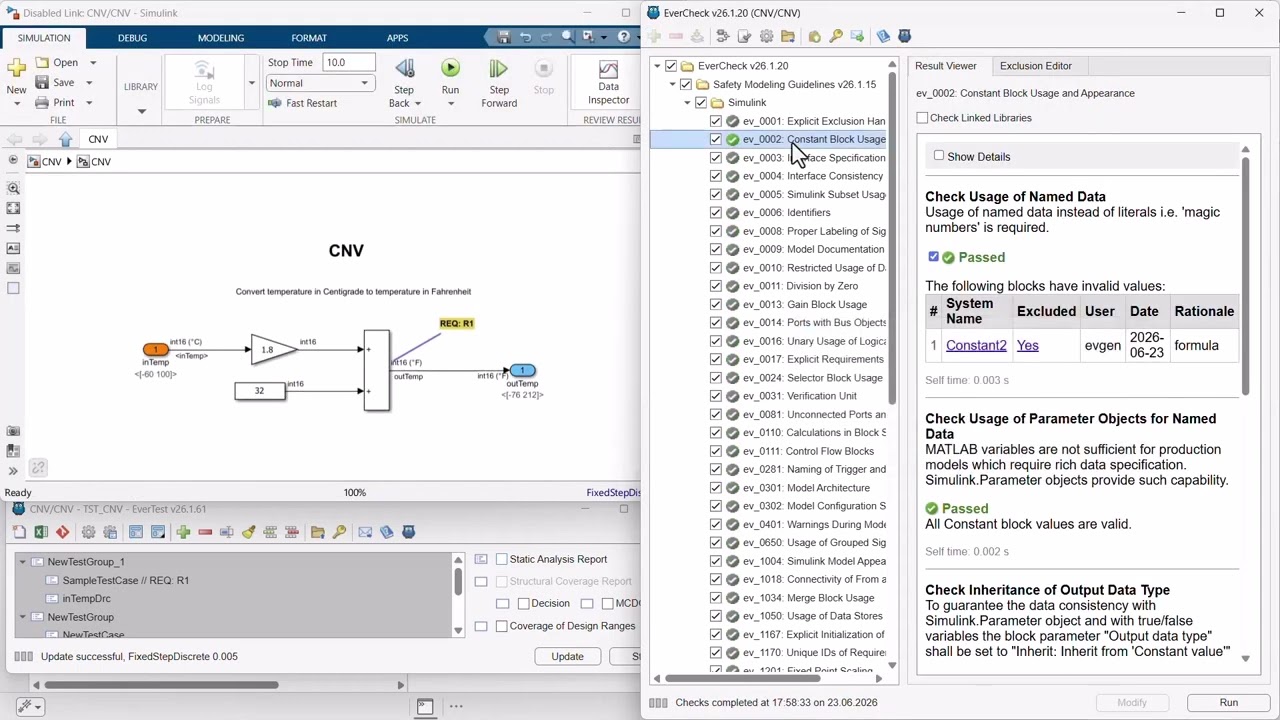Toggle Fast Restart in Simulink

point(303,103)
